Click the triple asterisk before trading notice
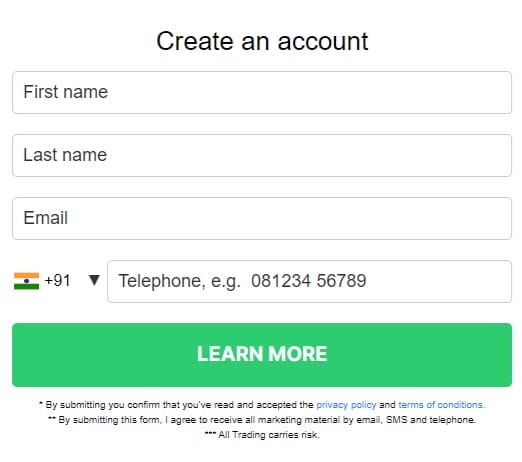Image resolution: width=522 pixels, height=462 pixels. (x=210, y=433)
